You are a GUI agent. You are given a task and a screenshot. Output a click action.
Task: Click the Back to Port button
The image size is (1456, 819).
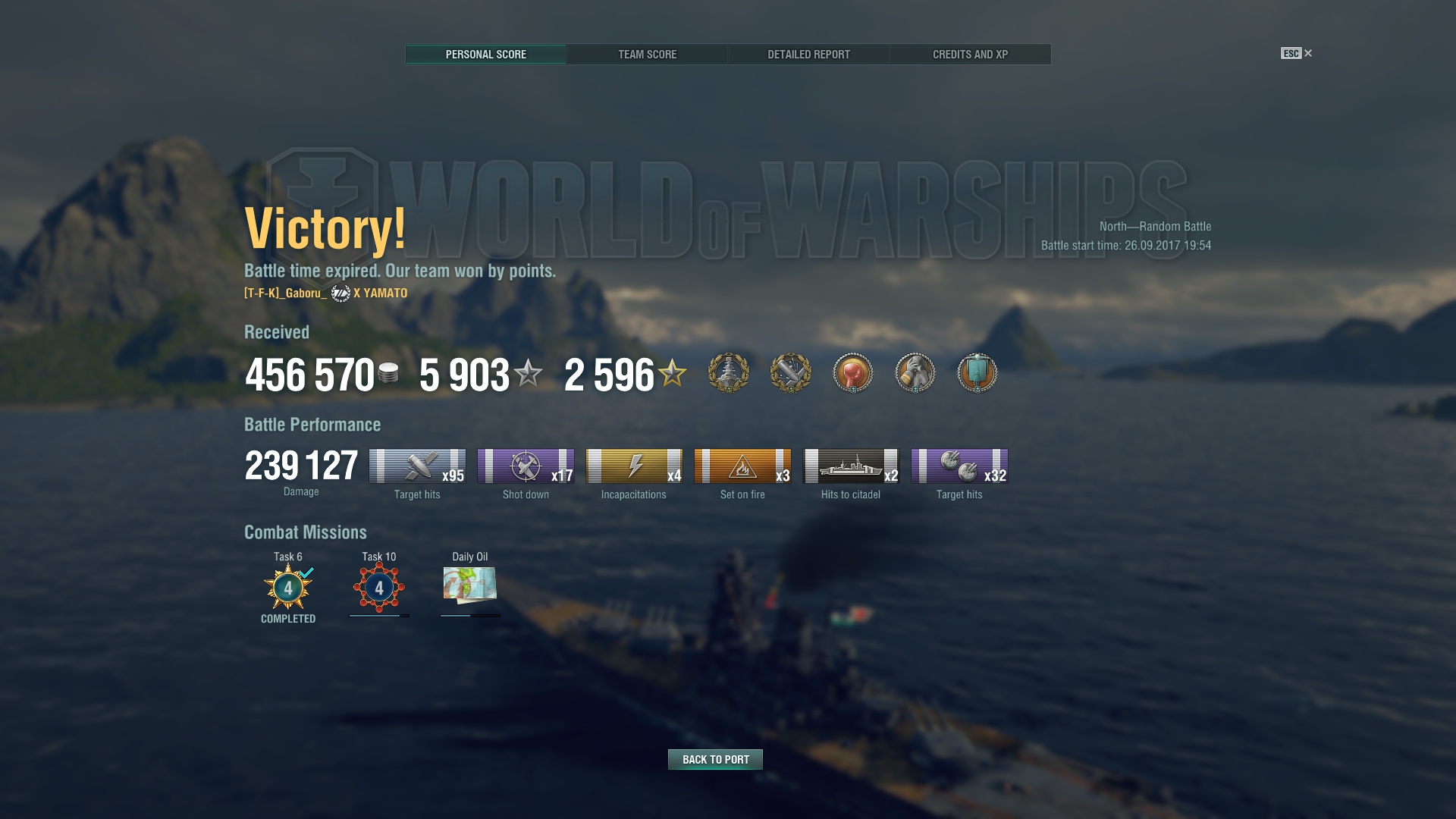(715, 759)
